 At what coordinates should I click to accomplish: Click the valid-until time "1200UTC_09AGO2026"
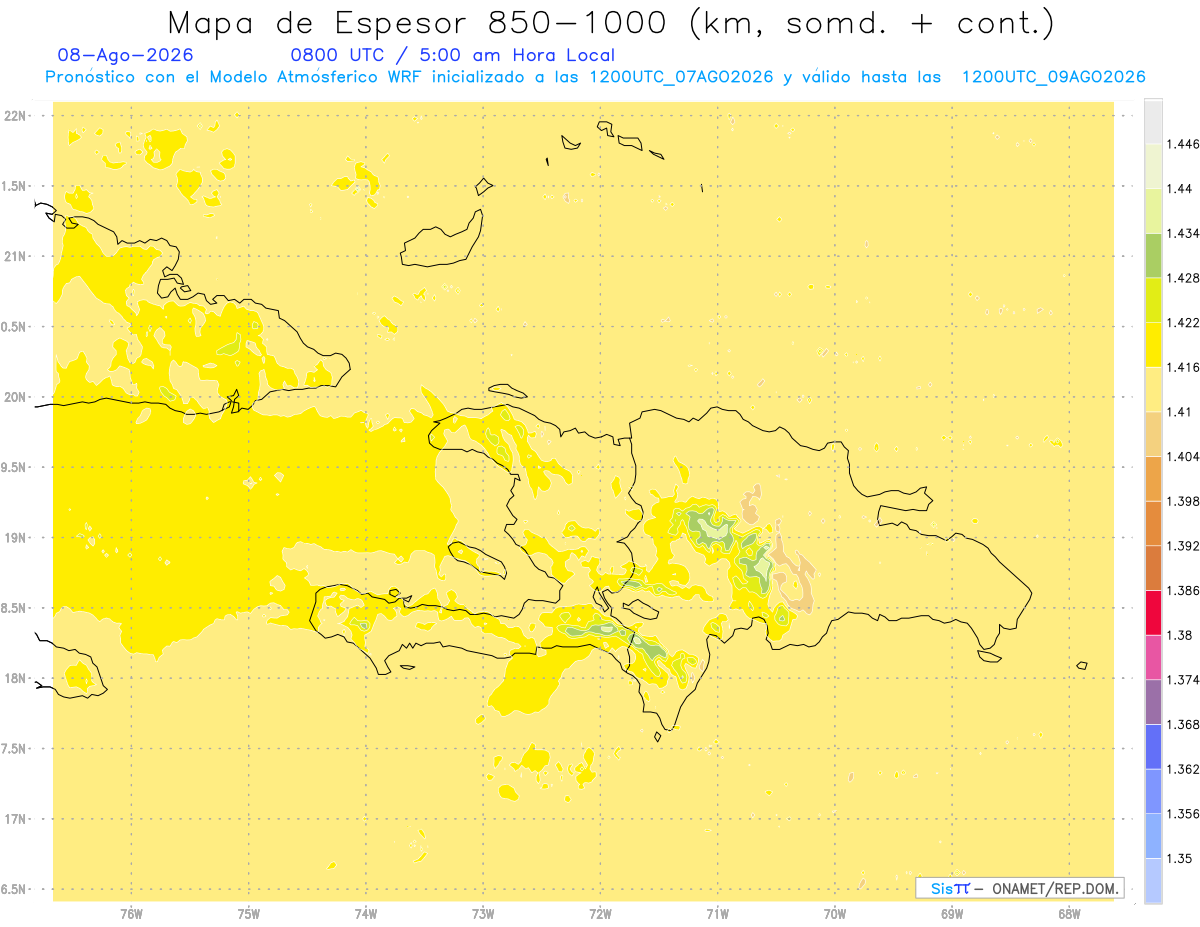(x=1053, y=77)
